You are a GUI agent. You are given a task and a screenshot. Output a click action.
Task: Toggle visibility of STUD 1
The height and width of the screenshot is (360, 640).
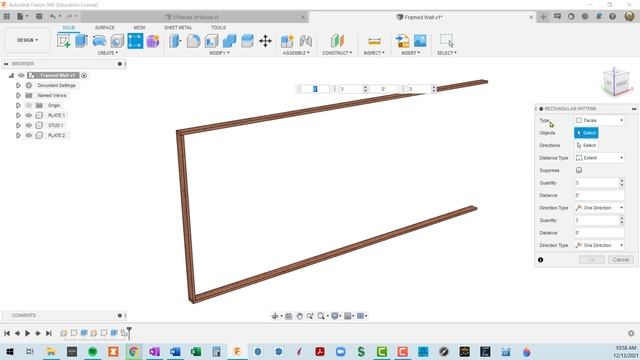pos(29,125)
